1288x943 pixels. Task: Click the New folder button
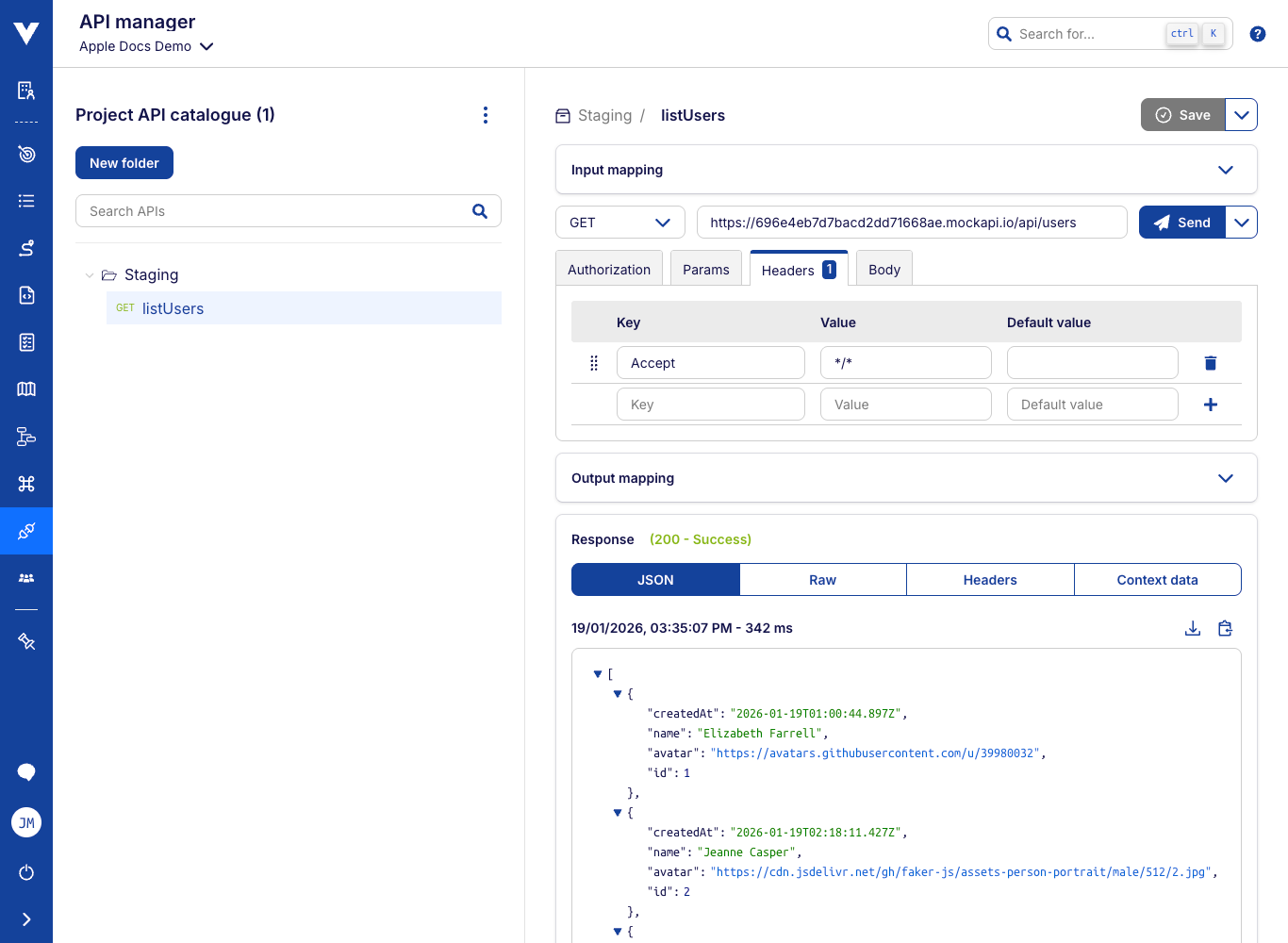coord(124,162)
